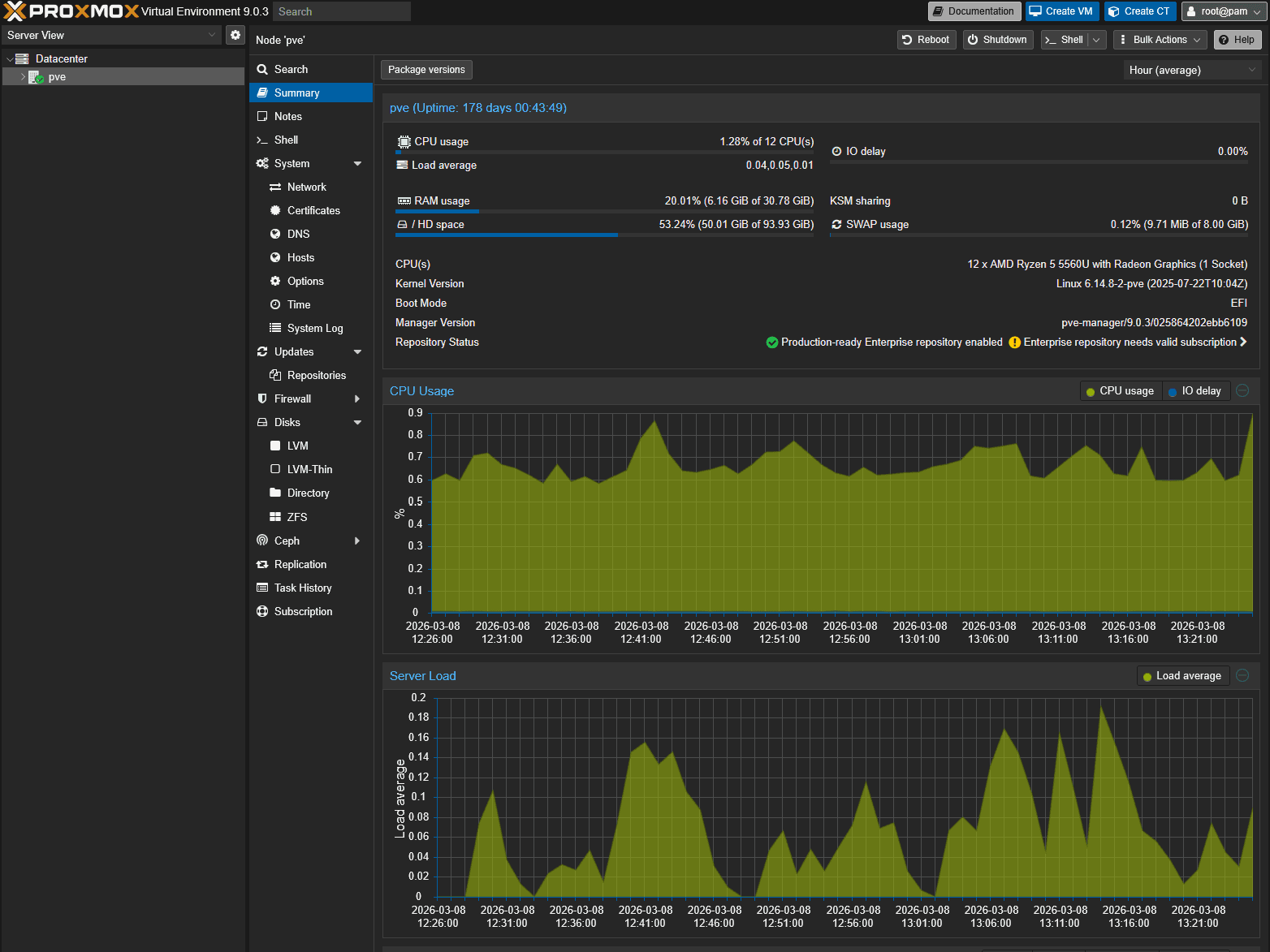Click the Directory folder icon

[x=275, y=493]
